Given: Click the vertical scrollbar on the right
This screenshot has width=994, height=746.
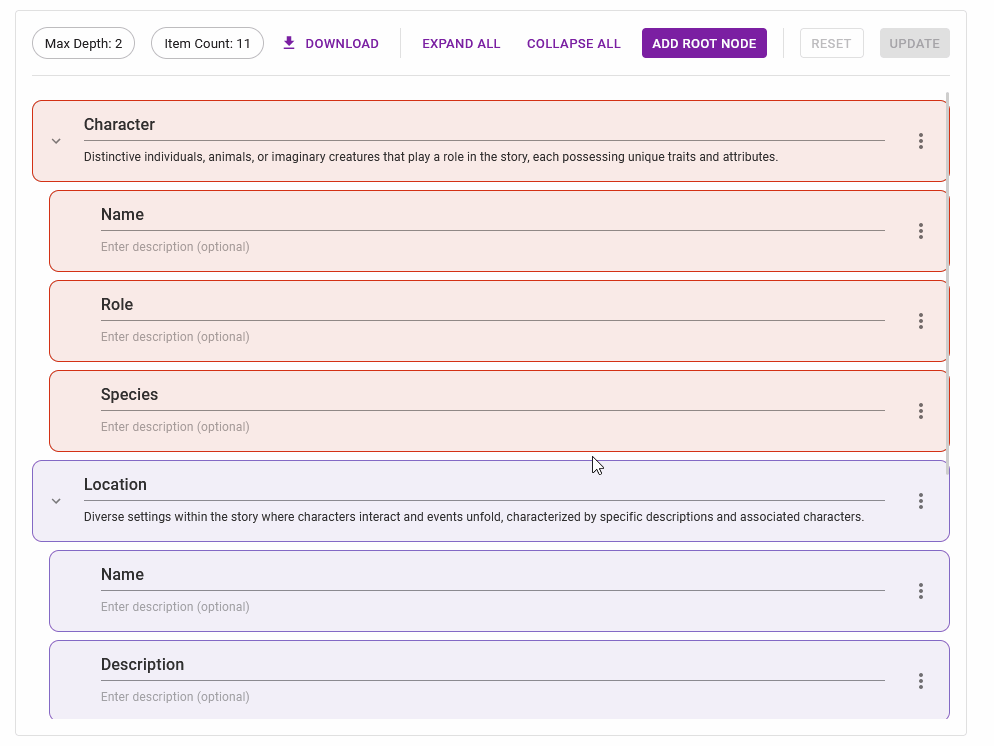Looking at the screenshot, I should tap(947, 280).
